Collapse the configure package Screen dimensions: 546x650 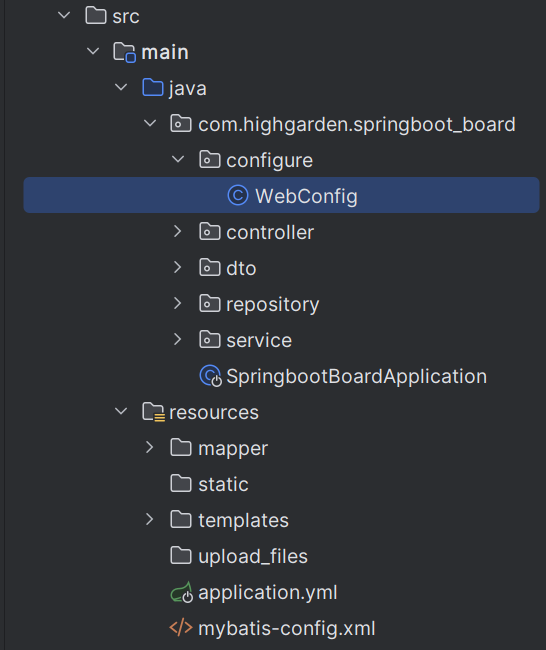pyautogui.click(x=178, y=160)
